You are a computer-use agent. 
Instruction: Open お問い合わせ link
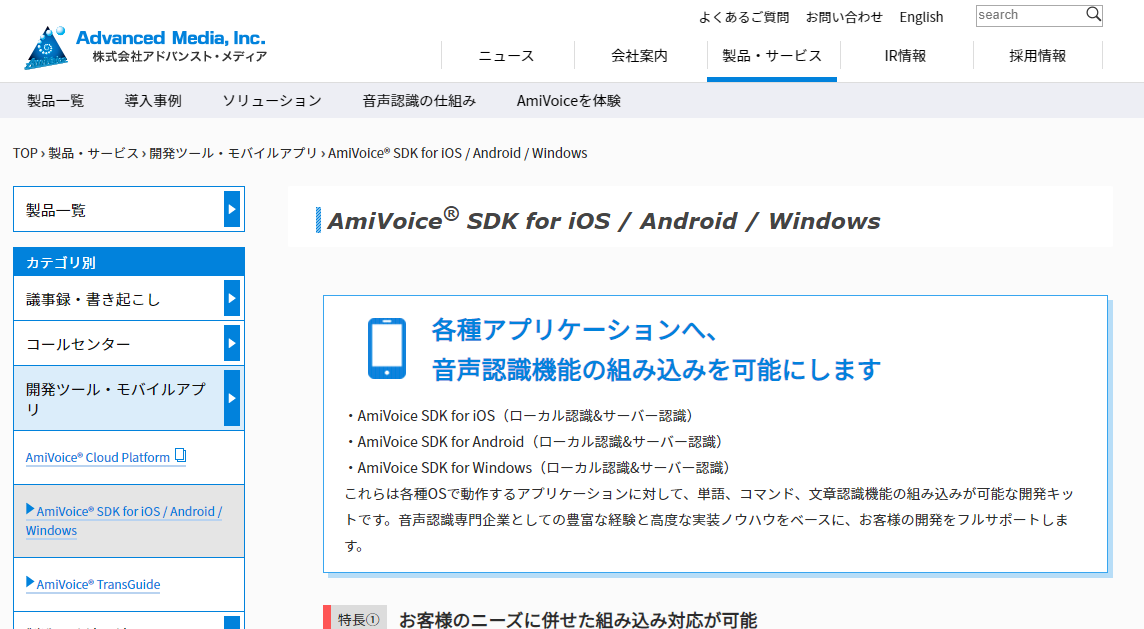point(844,17)
